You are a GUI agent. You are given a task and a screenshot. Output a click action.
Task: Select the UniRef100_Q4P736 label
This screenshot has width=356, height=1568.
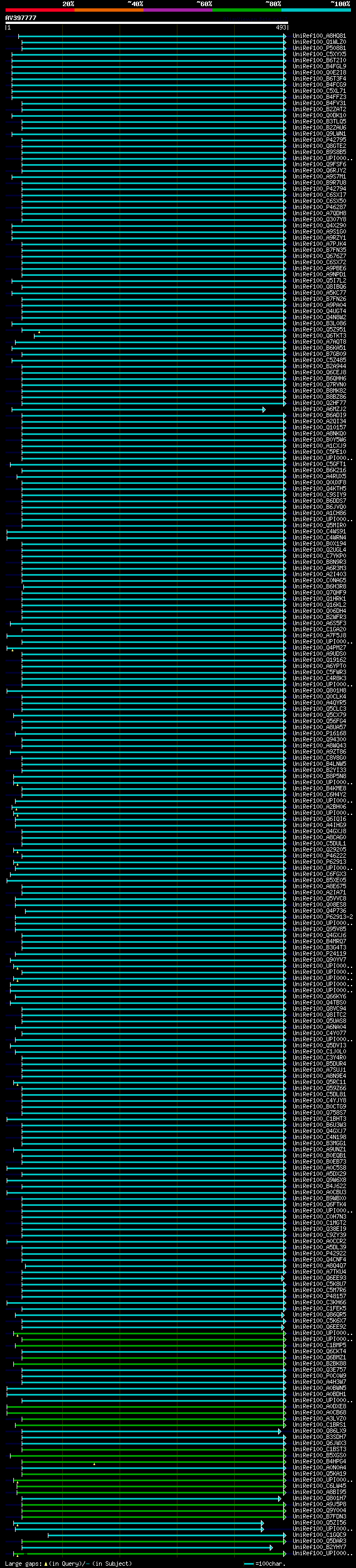pos(319,911)
